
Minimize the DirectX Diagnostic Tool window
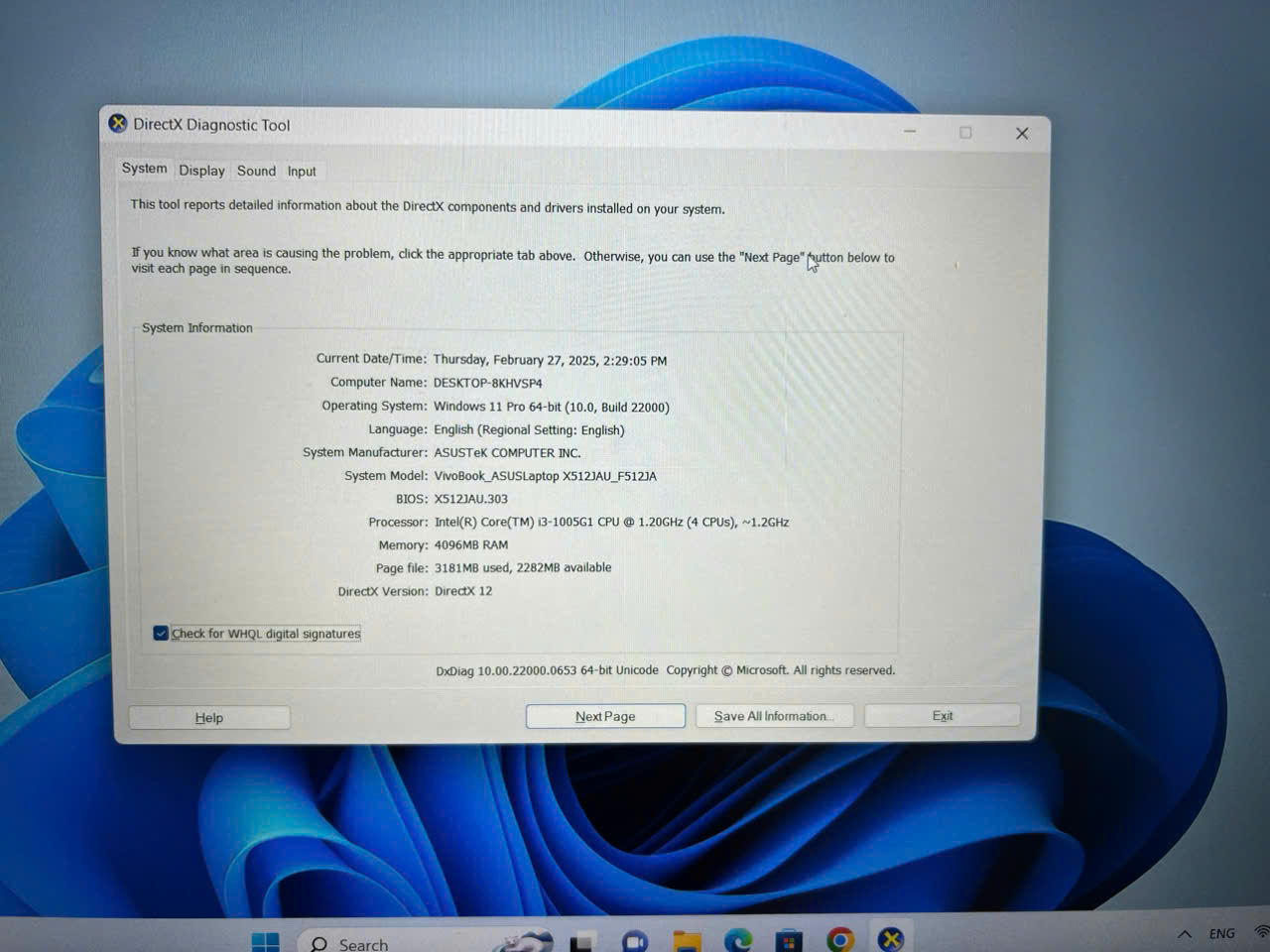pos(910,132)
